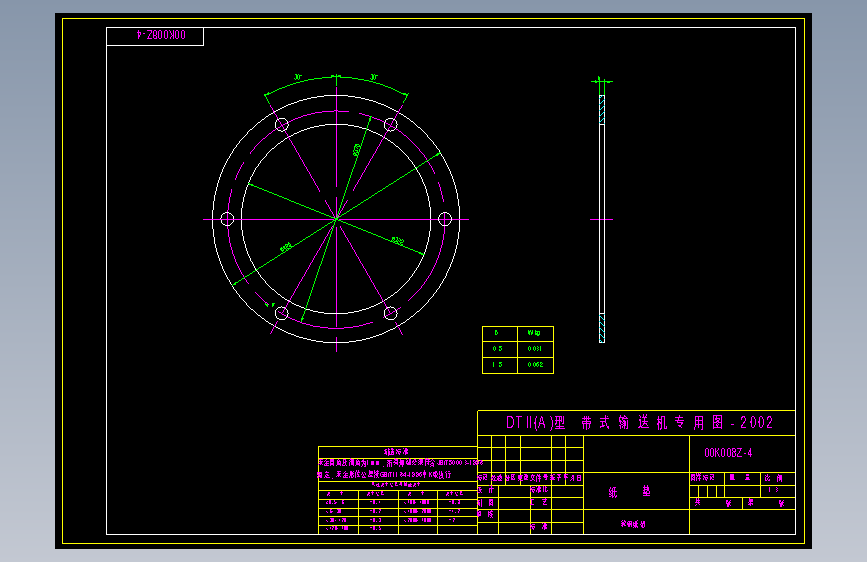Click the table cell reading "0.031"
The width and height of the screenshot is (867, 562).
535,349
